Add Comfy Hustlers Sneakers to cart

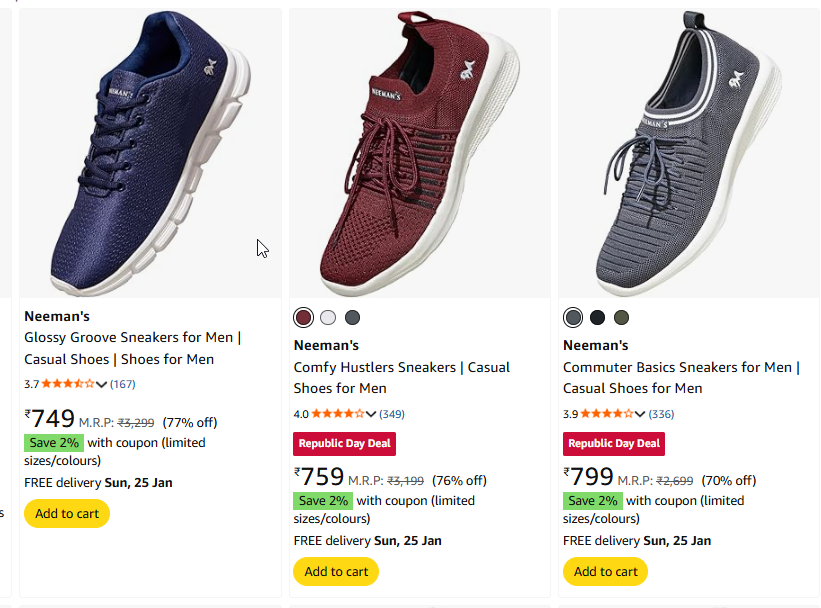(336, 572)
